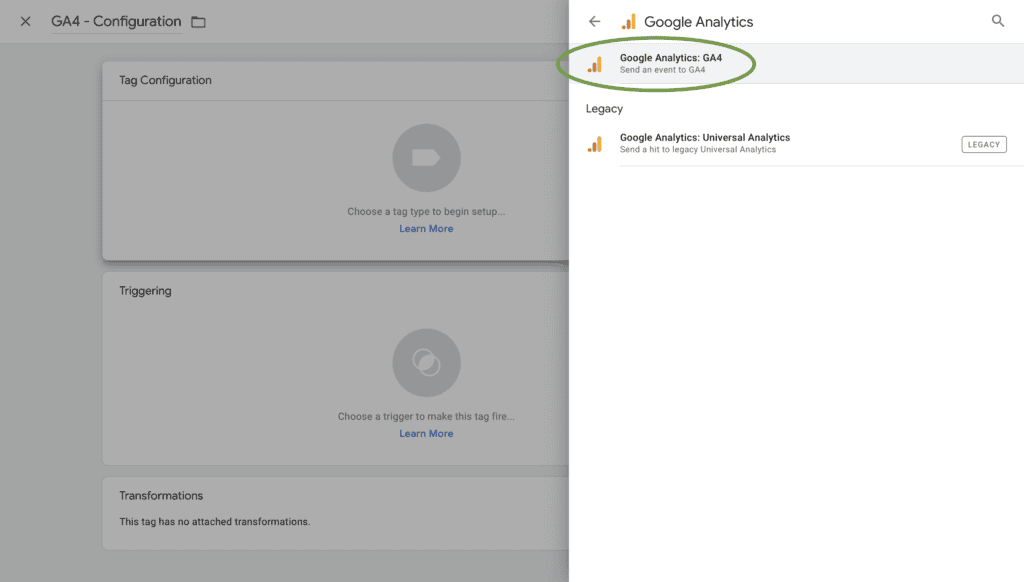Click the LEGACY badge on Universal Analytics

pos(983,144)
